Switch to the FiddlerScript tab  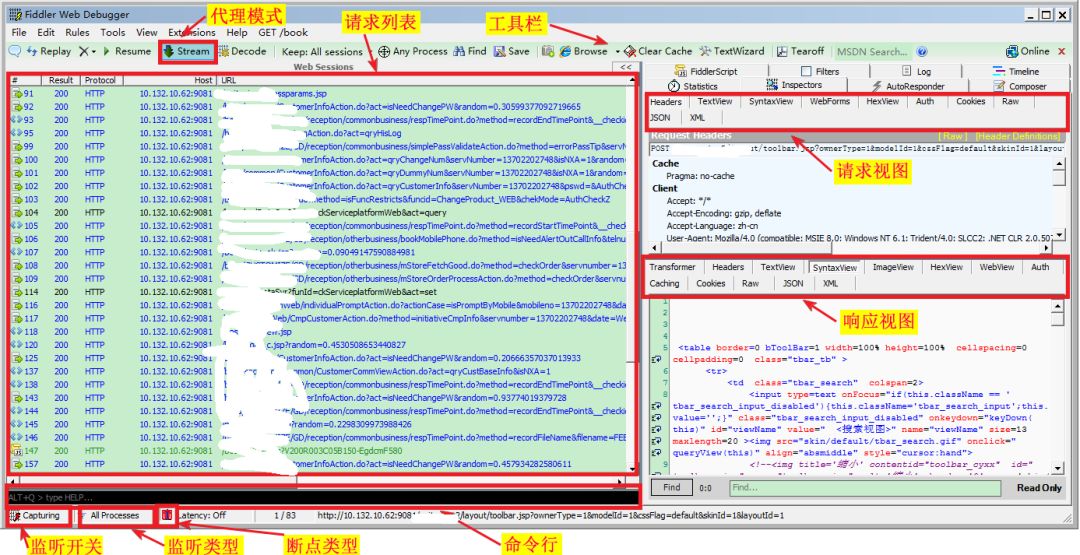coord(707,71)
